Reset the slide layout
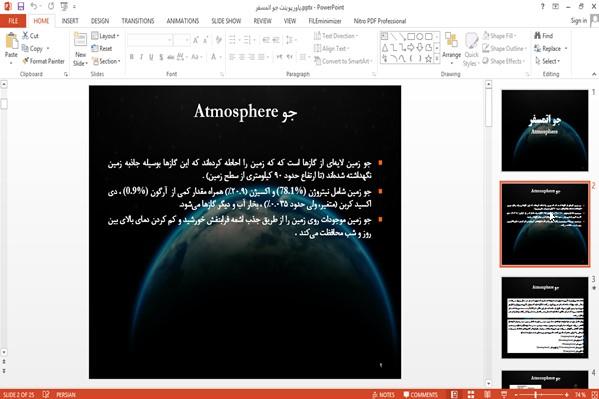Screen dimensions: 599x399 coord(102,49)
